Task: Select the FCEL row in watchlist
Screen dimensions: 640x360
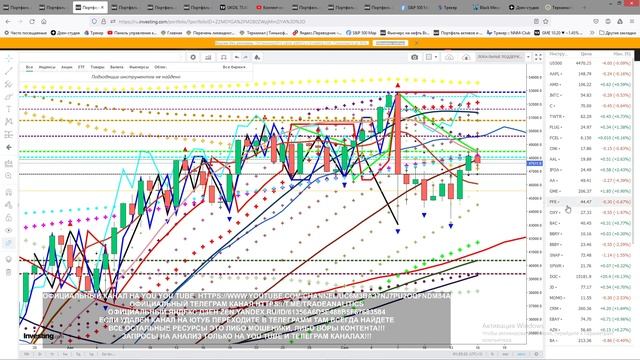Action: 590,138
